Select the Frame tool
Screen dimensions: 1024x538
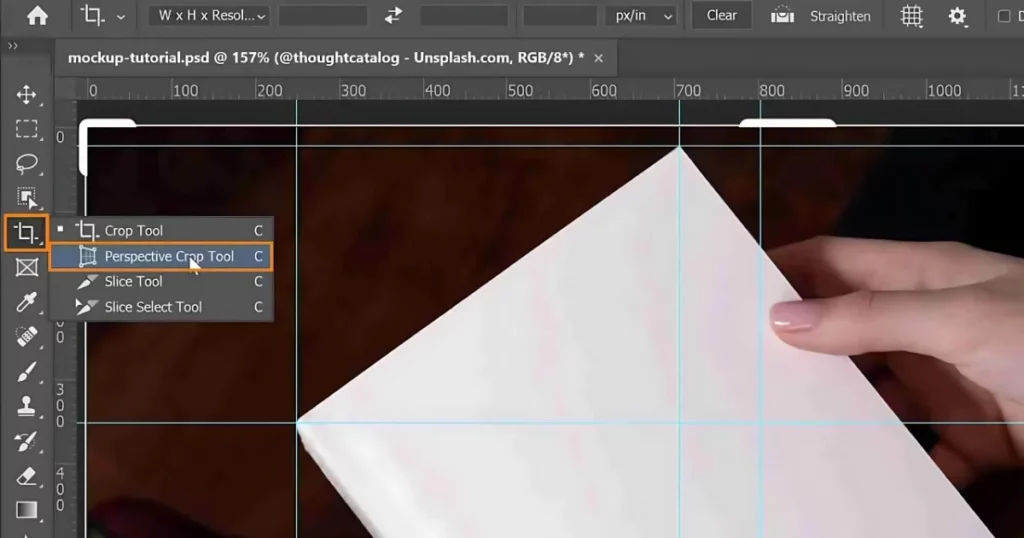click(x=26, y=267)
